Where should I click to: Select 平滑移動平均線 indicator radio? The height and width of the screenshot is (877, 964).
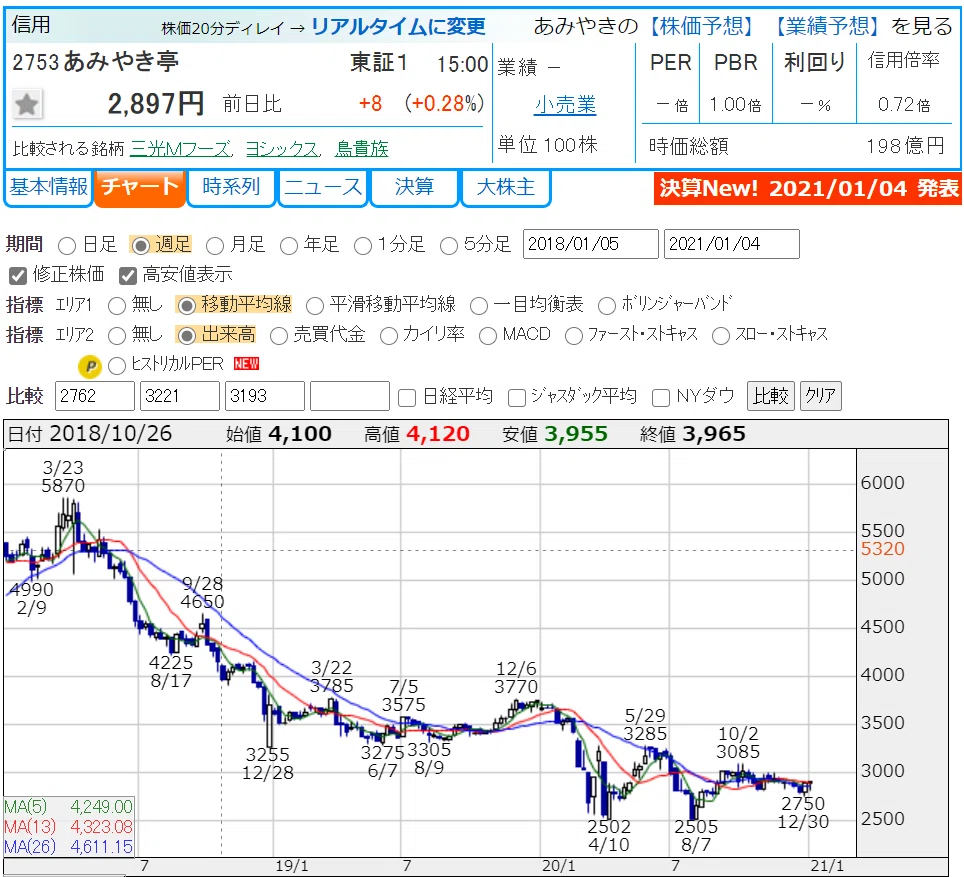pyautogui.click(x=315, y=305)
